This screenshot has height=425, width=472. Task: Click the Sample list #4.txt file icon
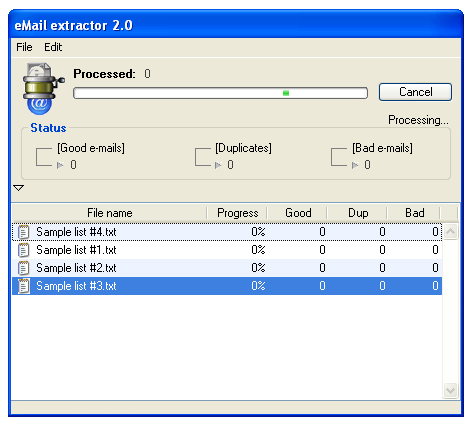[23, 232]
